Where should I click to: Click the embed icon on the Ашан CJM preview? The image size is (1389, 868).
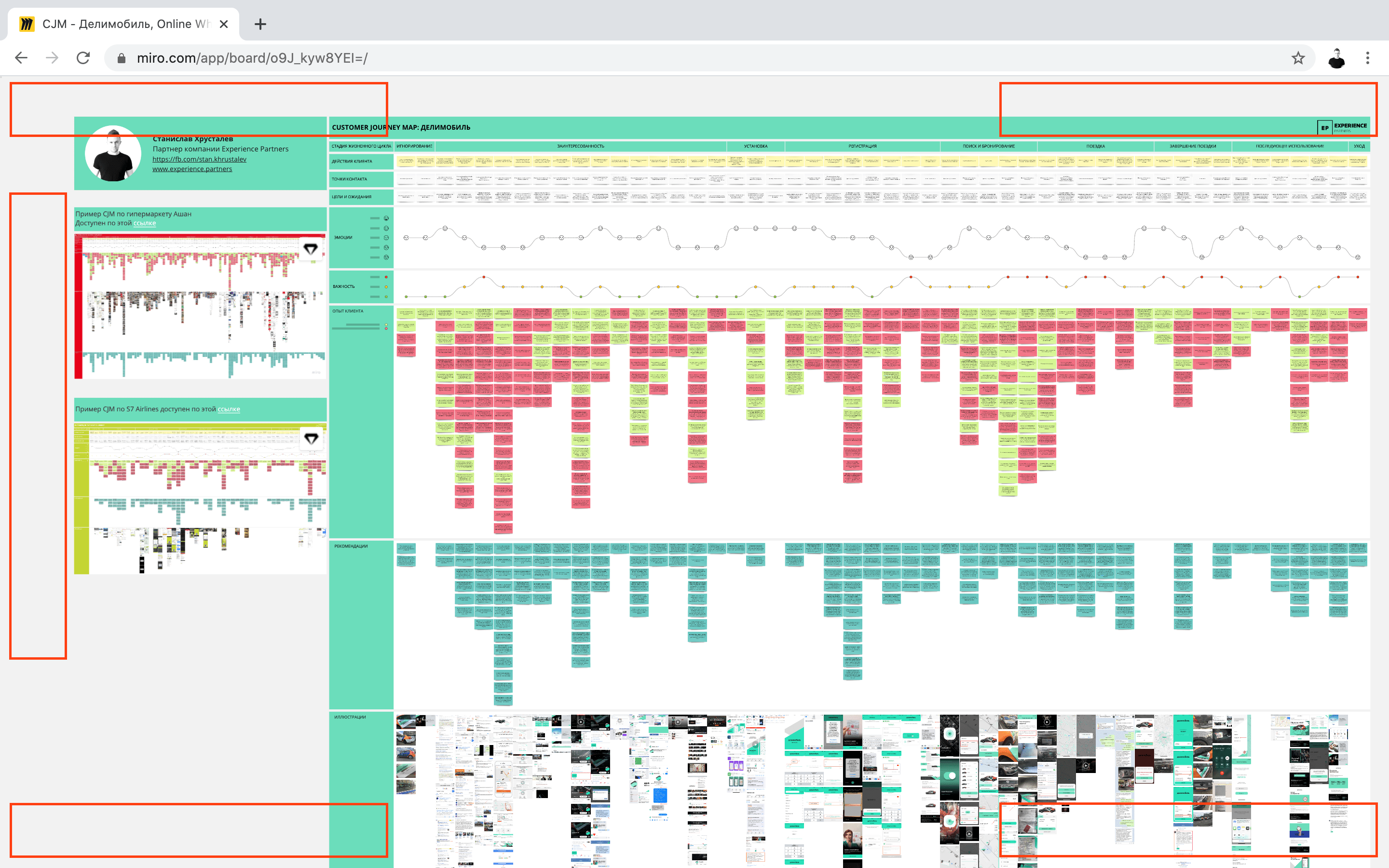[x=311, y=249]
